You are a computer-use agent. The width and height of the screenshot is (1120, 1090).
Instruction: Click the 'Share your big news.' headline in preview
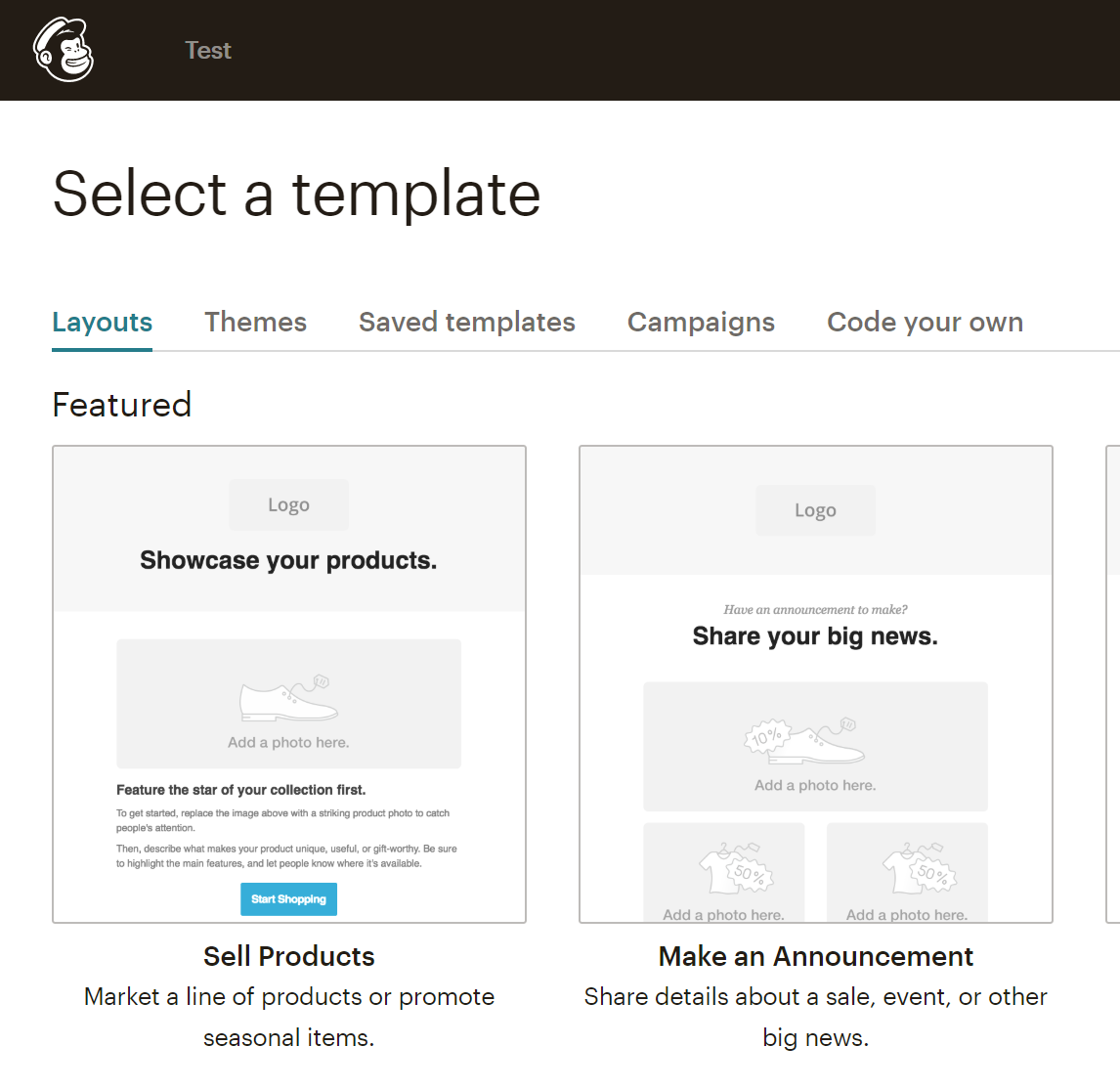(815, 636)
